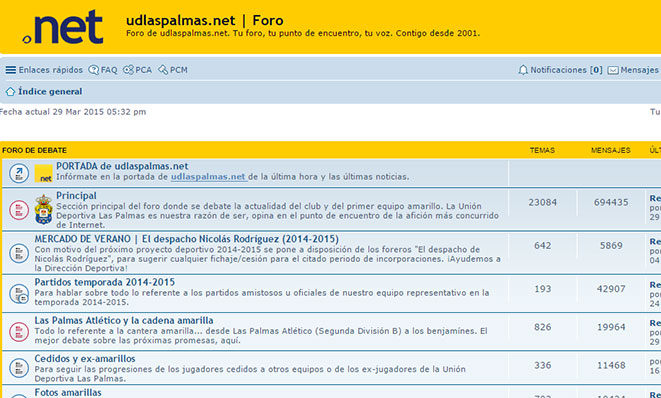Screen dimensions: 661x398
Task: Click the Notificaciones bell icon
Action: click(523, 70)
